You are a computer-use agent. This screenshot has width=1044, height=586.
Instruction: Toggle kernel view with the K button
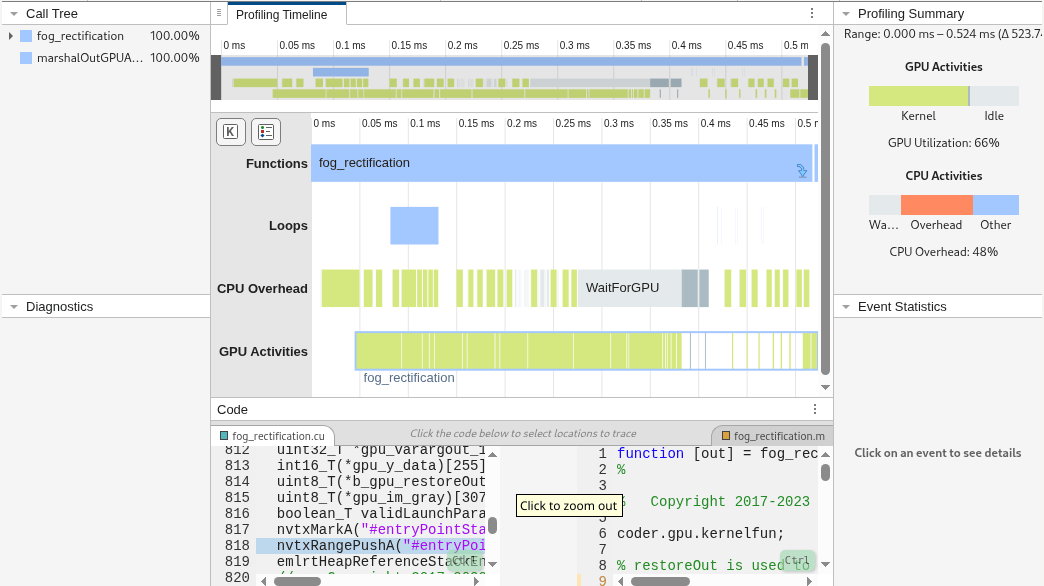tap(230, 132)
